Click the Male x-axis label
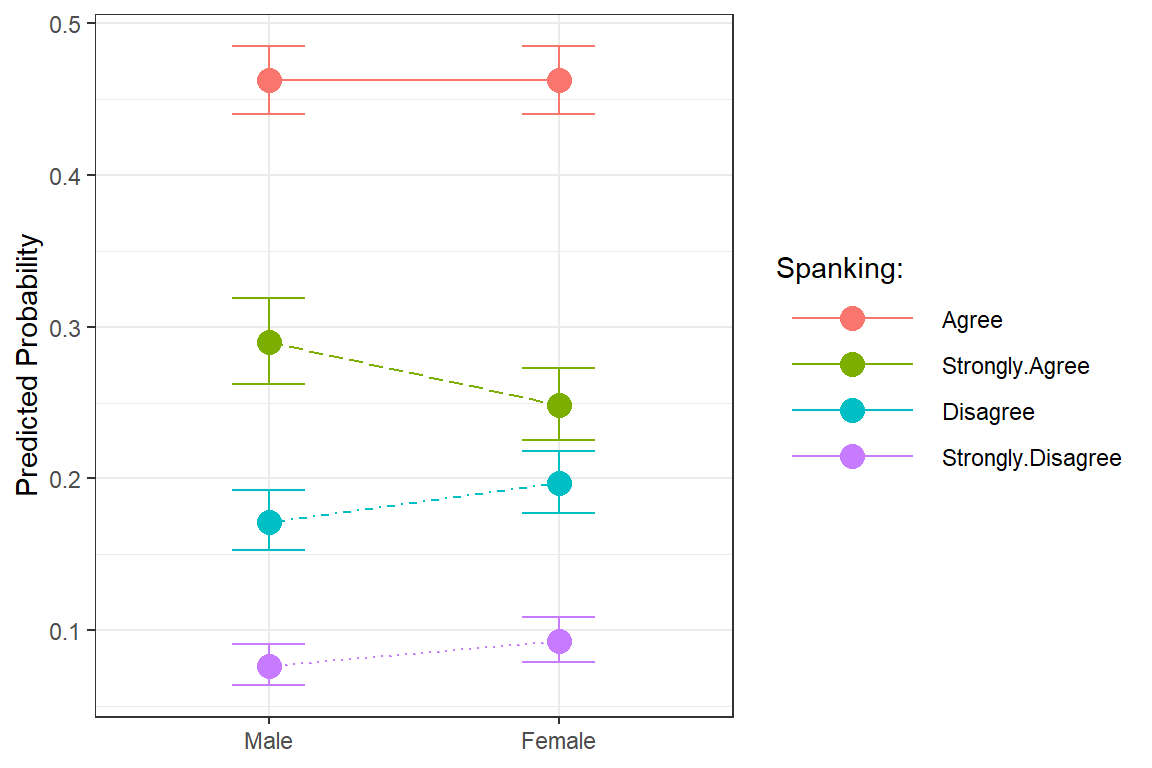Viewport: 1152px width, 768px height. click(269, 741)
